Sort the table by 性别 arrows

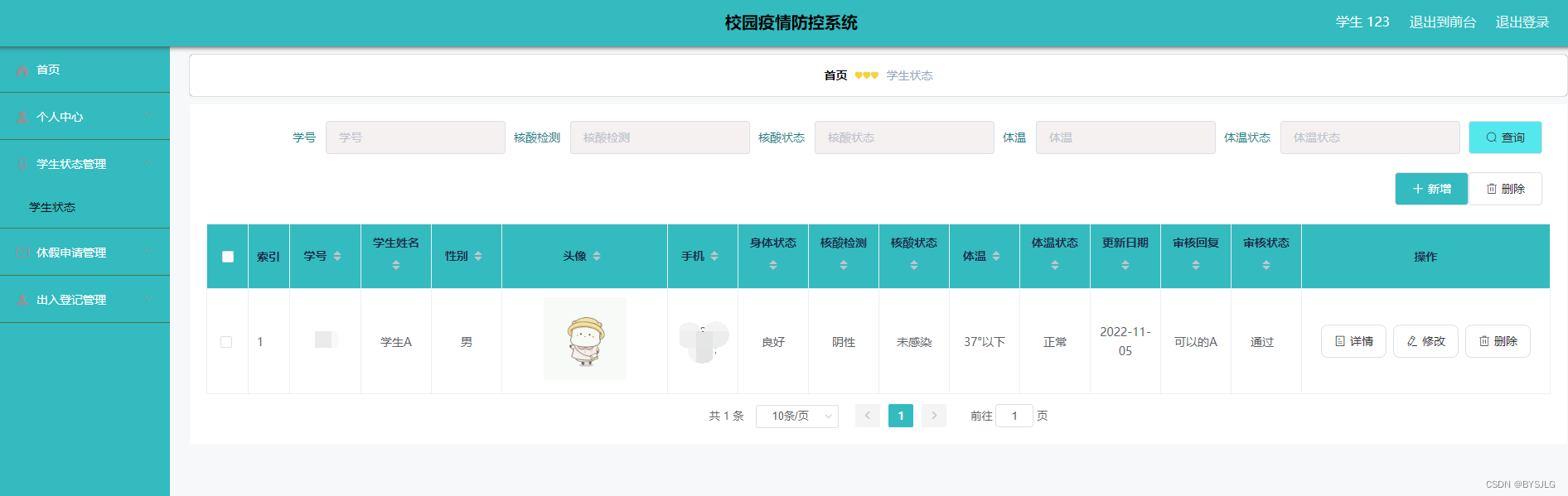478,257
